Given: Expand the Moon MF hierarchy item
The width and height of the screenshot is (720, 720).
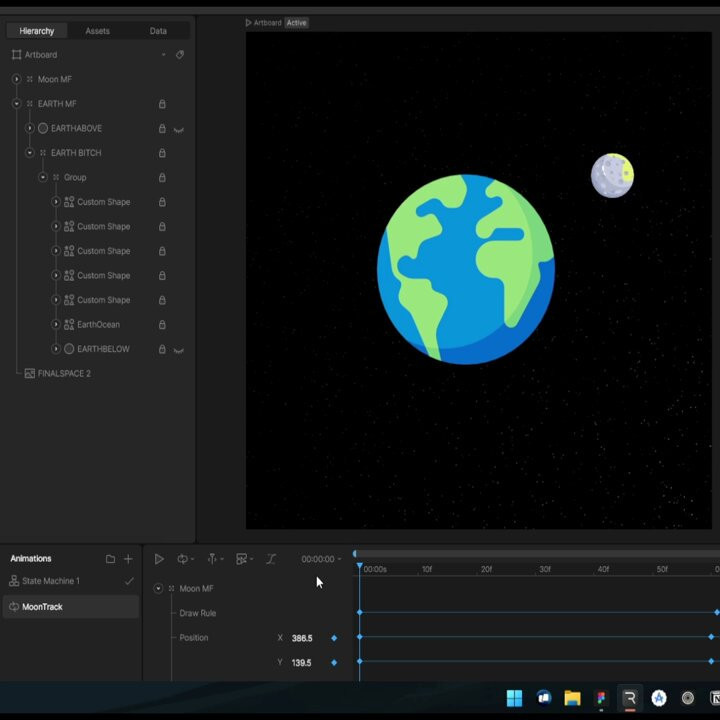Looking at the screenshot, I should click(x=16, y=79).
